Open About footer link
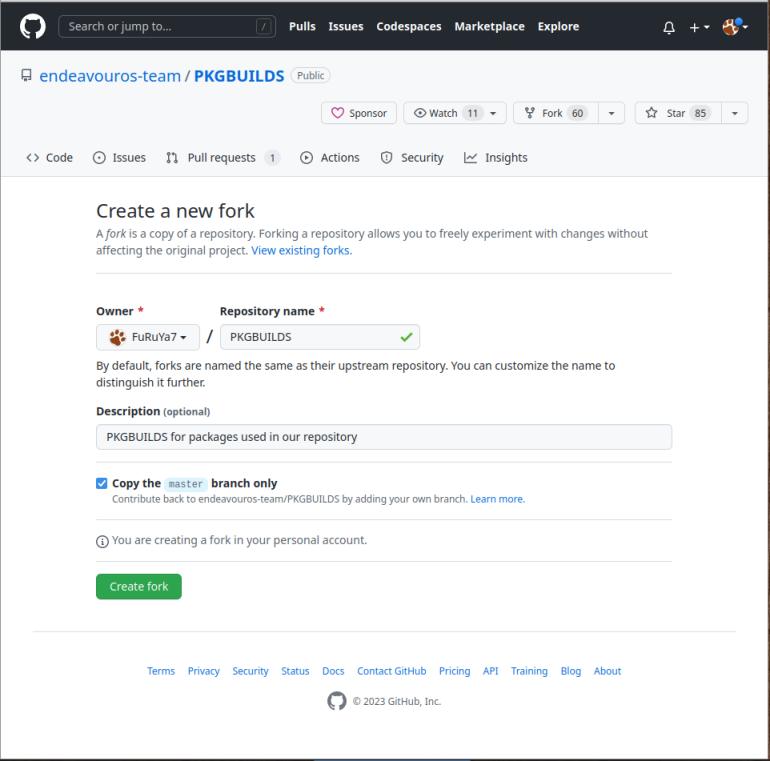The height and width of the screenshot is (761, 770). (x=607, y=671)
